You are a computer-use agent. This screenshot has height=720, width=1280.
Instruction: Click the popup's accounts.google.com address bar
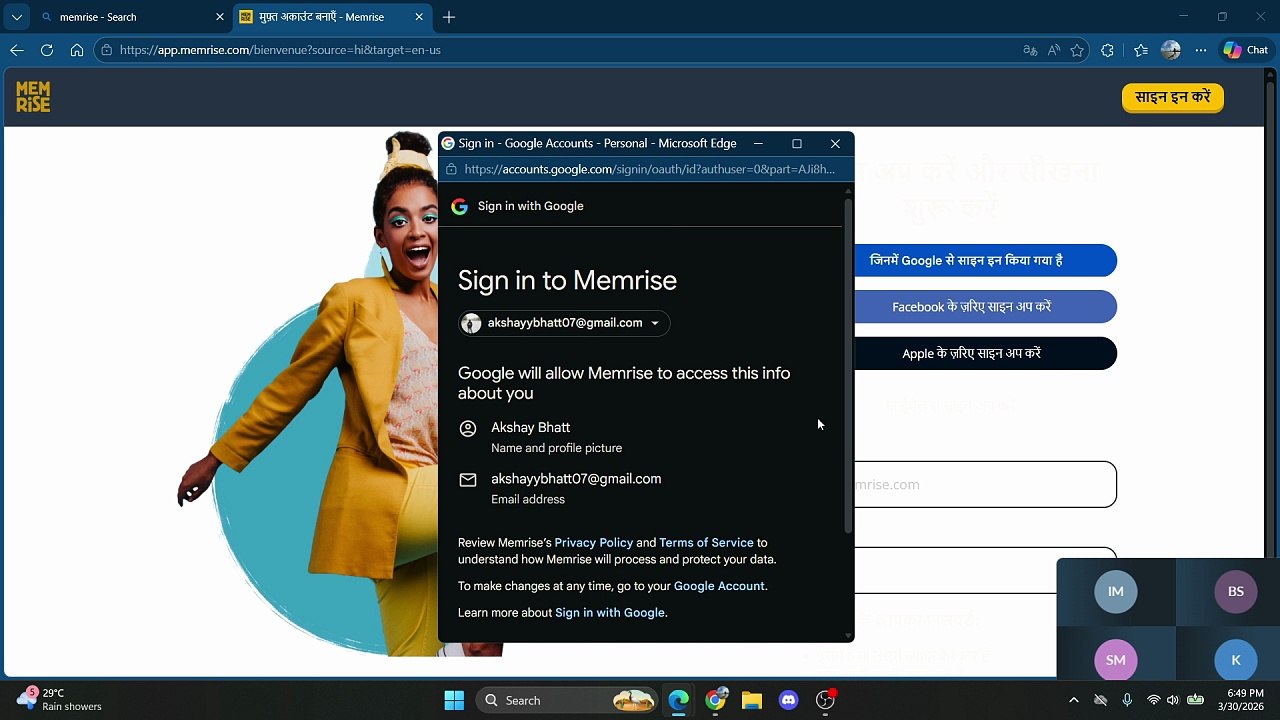[649, 169]
